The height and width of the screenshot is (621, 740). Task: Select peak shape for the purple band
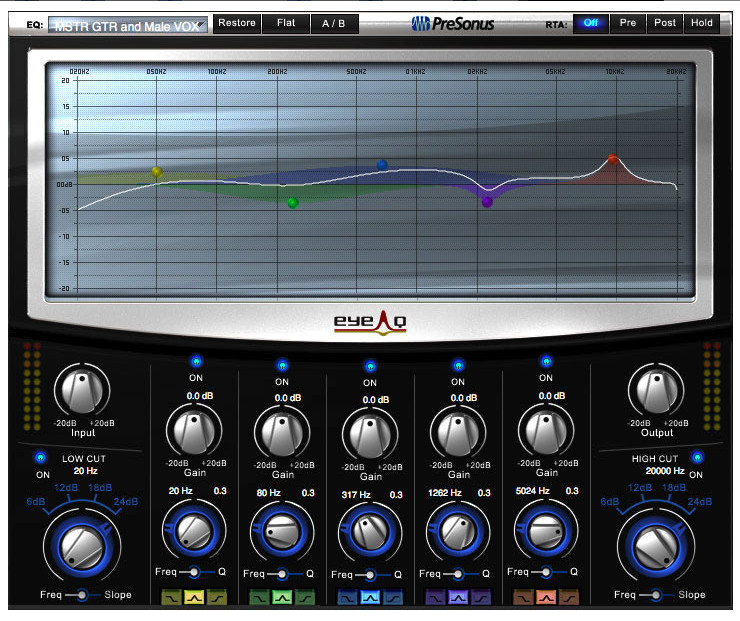click(x=458, y=597)
